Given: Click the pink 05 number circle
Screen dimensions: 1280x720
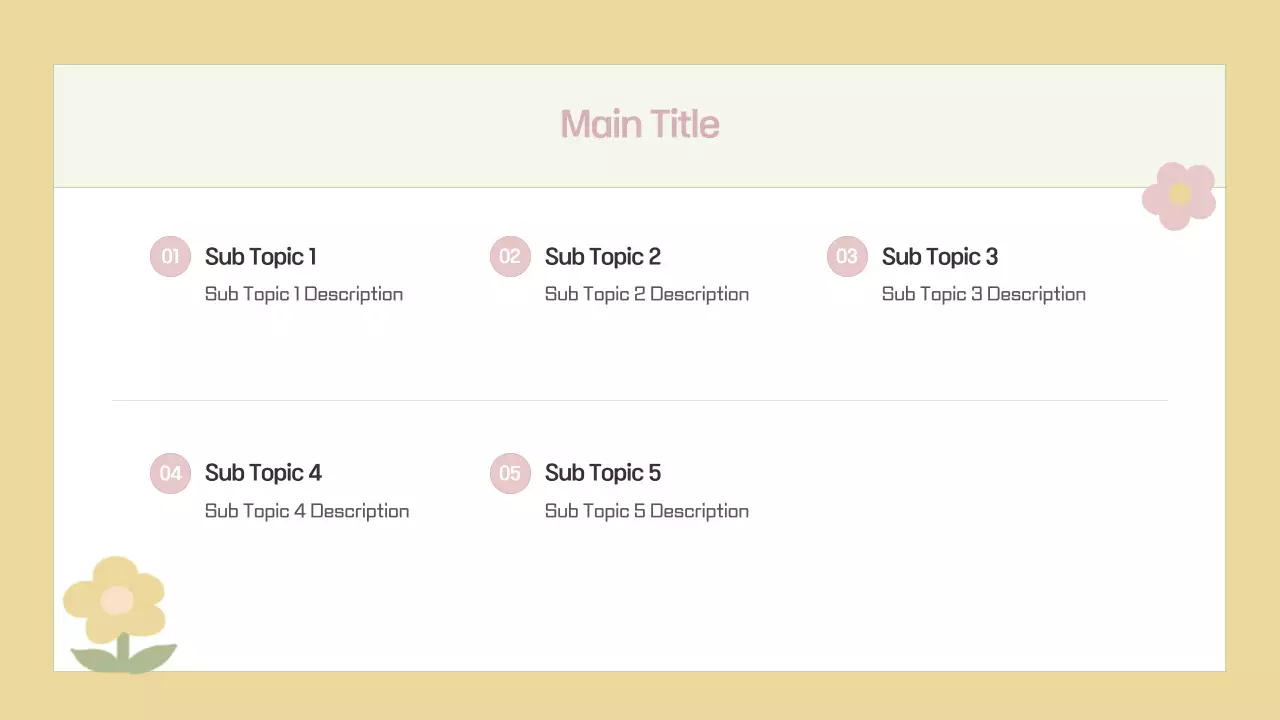Looking at the screenshot, I should pyautogui.click(x=510, y=473).
